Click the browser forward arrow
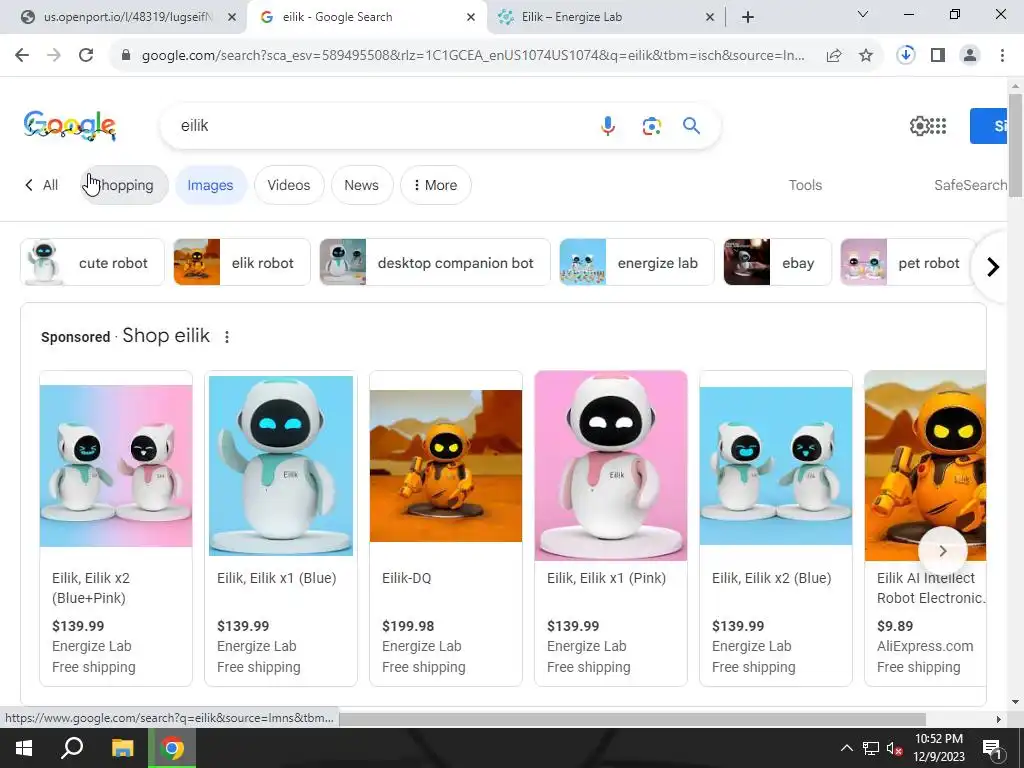Viewport: 1024px width, 768px height. (x=54, y=56)
